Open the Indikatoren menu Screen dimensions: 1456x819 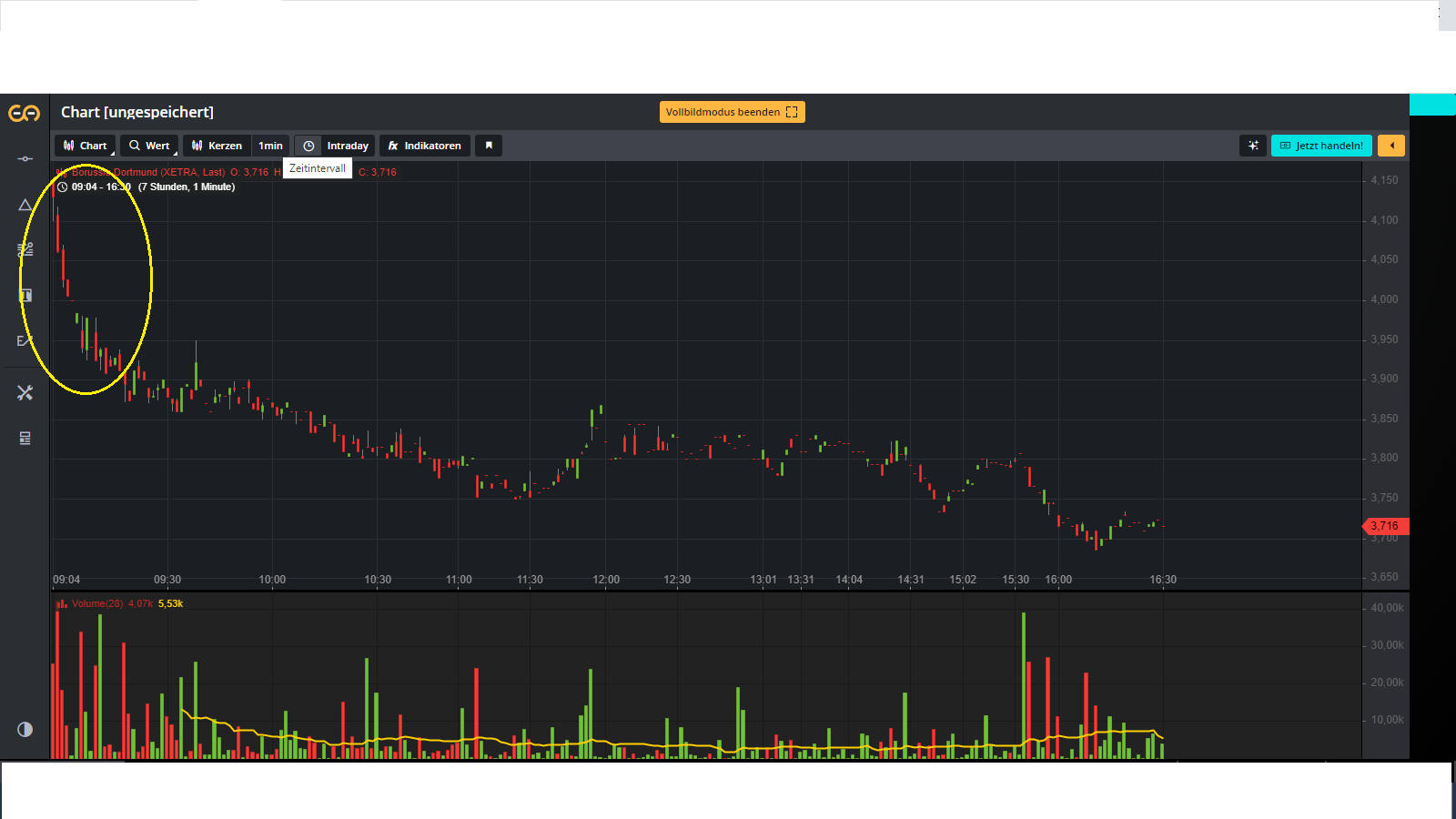(425, 146)
